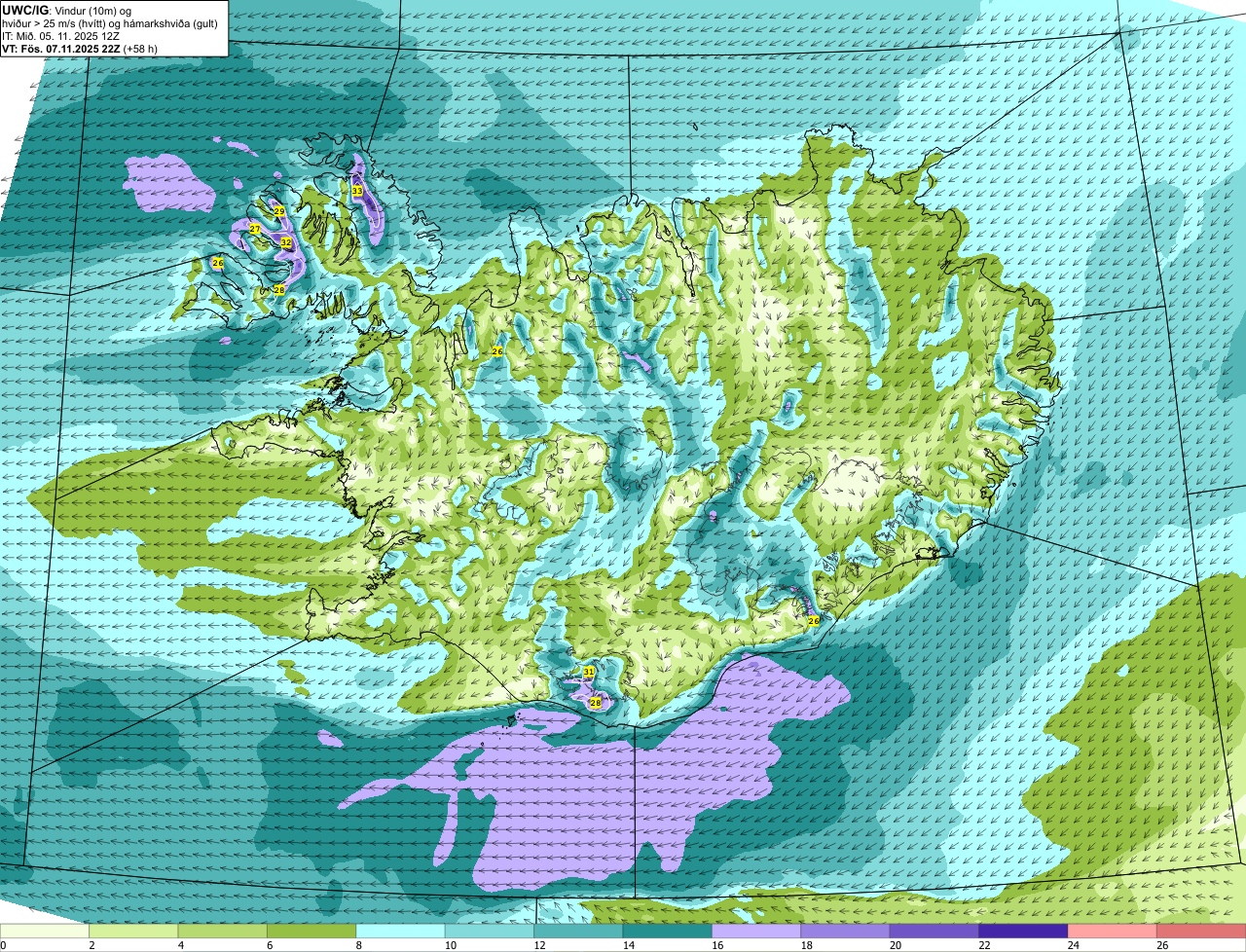The image size is (1246, 952).
Task: Click the yellow gust label 33
Action: pyautogui.click(x=357, y=191)
